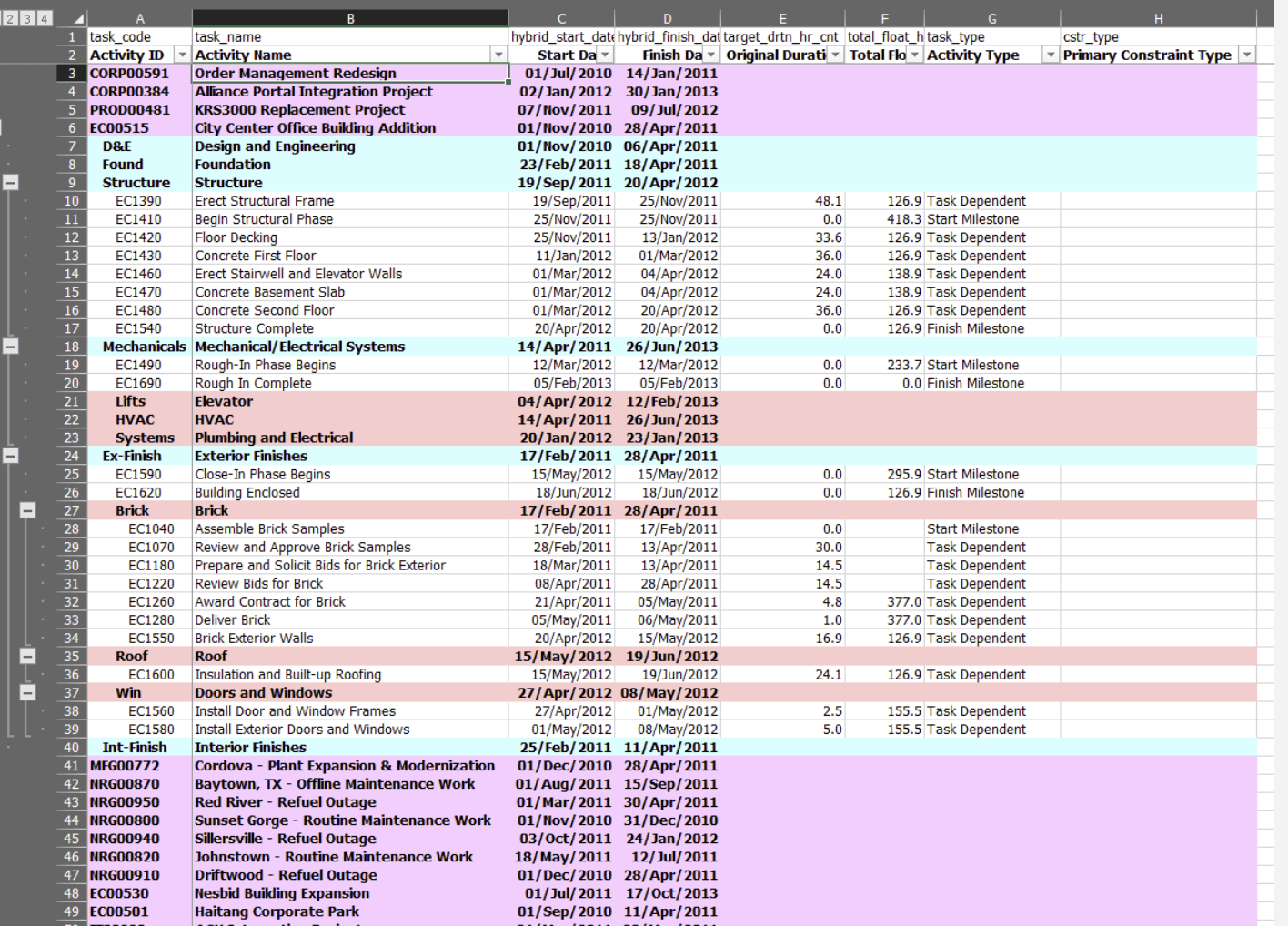
Task: Select cell 'Building Enclosed'
Action: 350,492
